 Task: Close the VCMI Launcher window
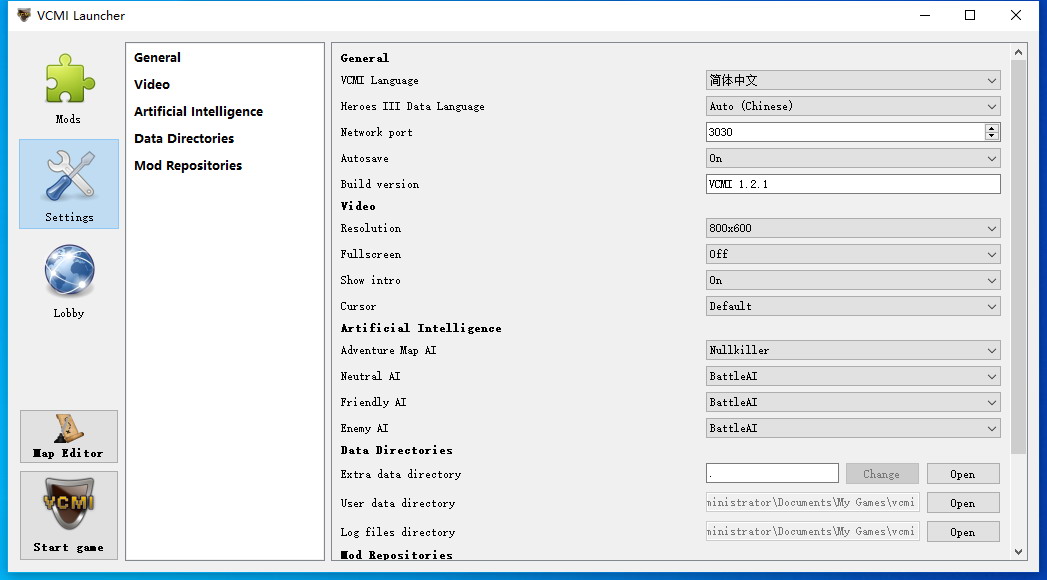pos(1016,15)
